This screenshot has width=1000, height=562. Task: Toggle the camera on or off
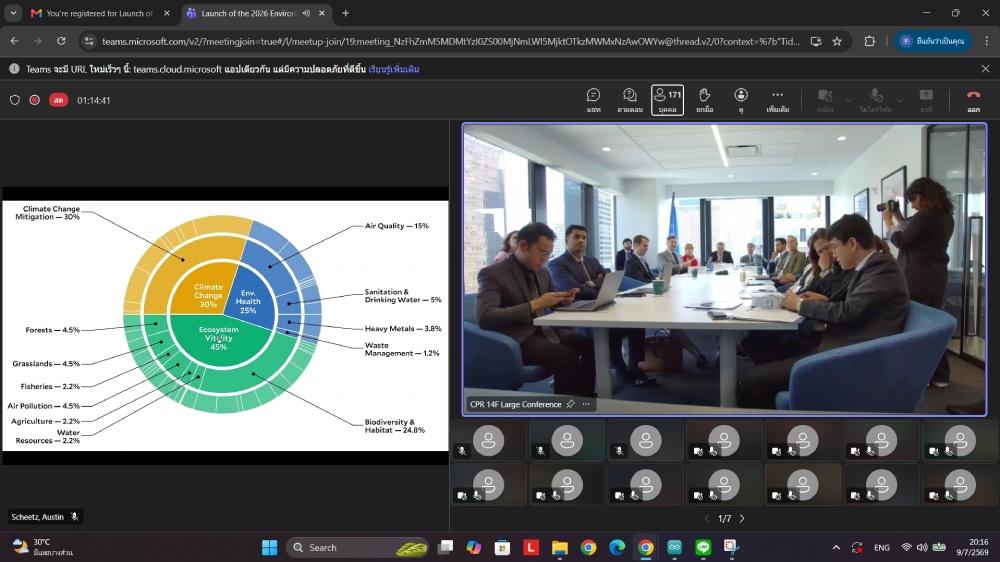pyautogui.click(x=825, y=100)
